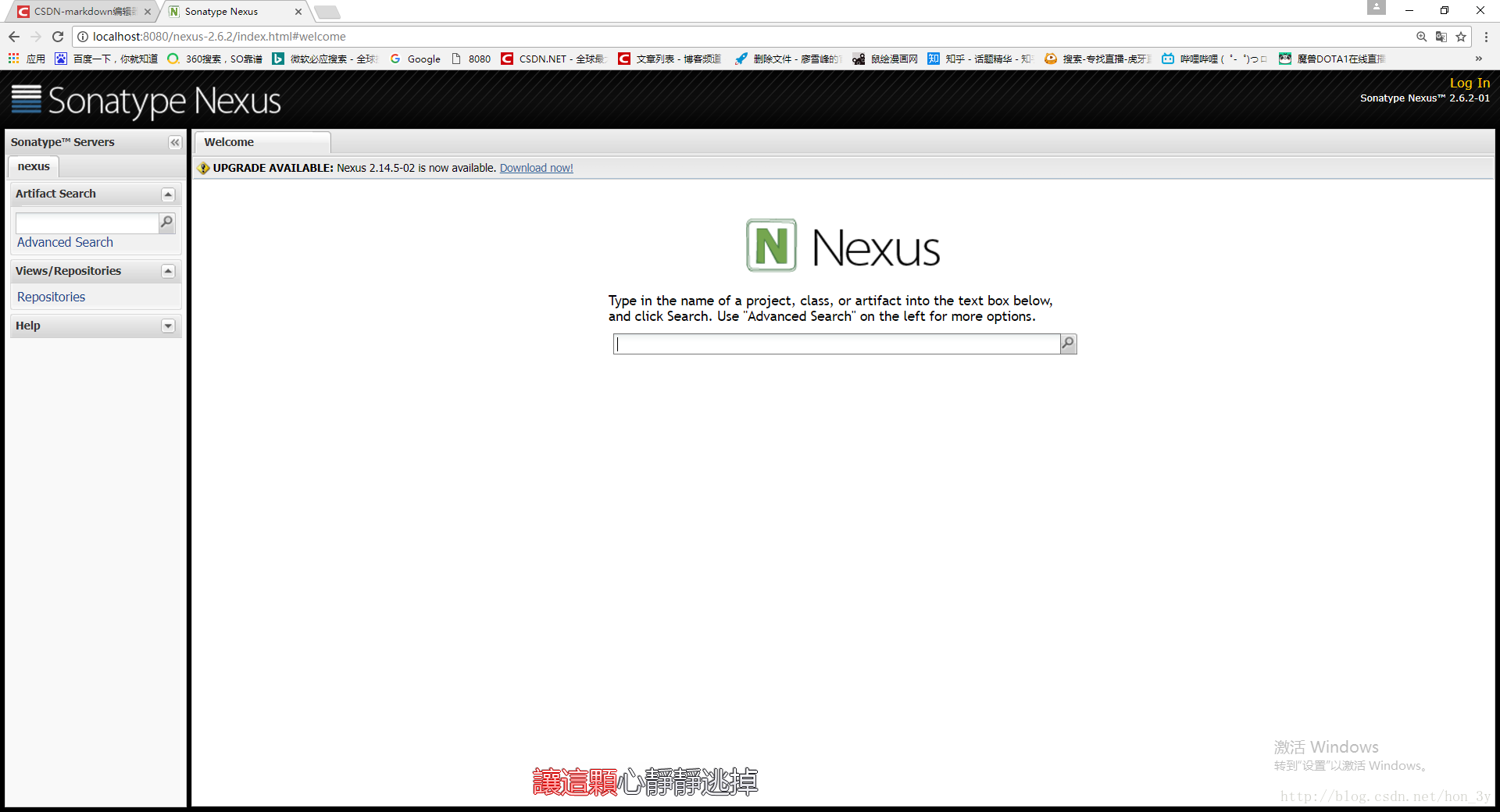Open the Apps bookmark shortcut
The image size is (1500, 812).
point(27,59)
